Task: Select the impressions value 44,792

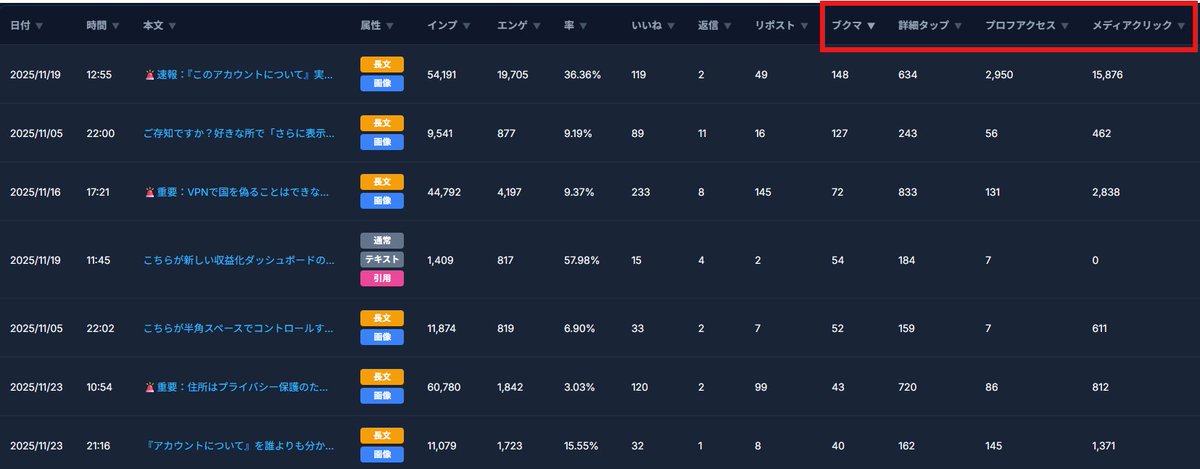Action: [x=443, y=191]
